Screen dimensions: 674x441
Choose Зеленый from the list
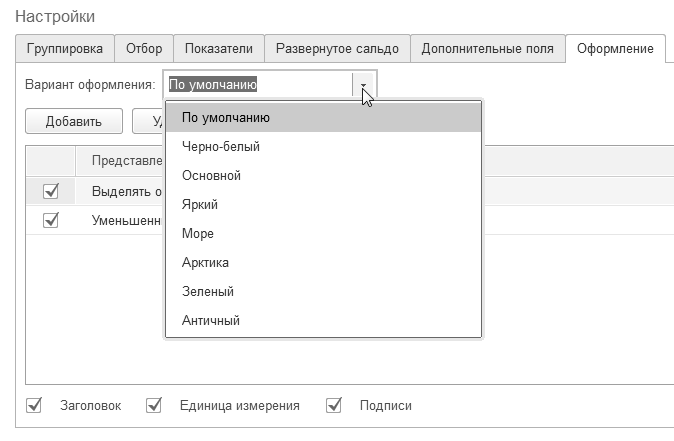[x=208, y=292]
